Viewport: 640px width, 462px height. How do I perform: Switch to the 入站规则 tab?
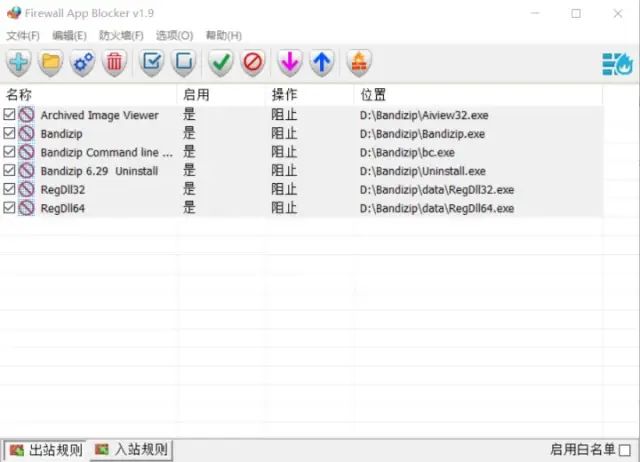131,450
